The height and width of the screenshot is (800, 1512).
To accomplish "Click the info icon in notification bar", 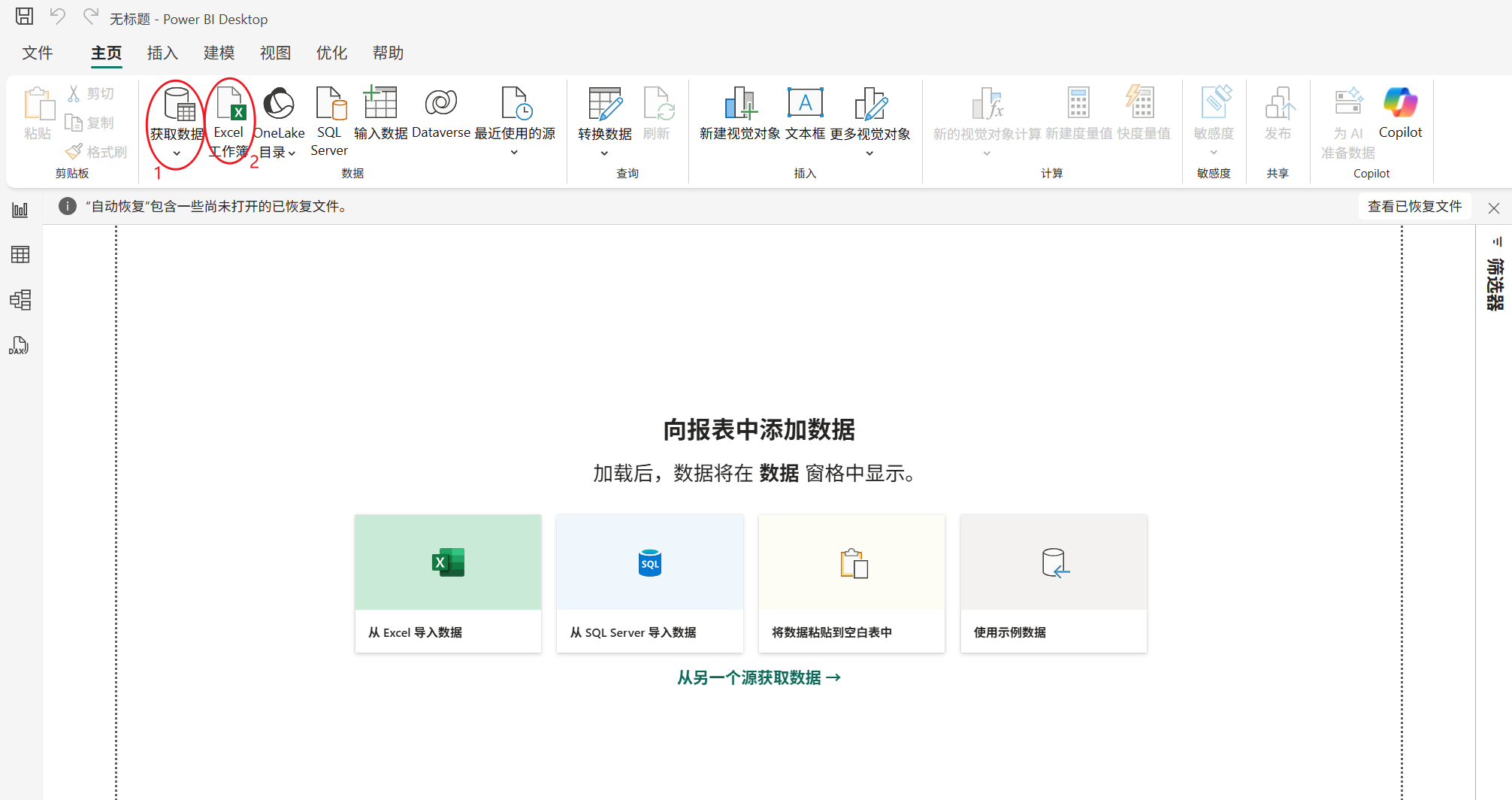I will (x=68, y=206).
